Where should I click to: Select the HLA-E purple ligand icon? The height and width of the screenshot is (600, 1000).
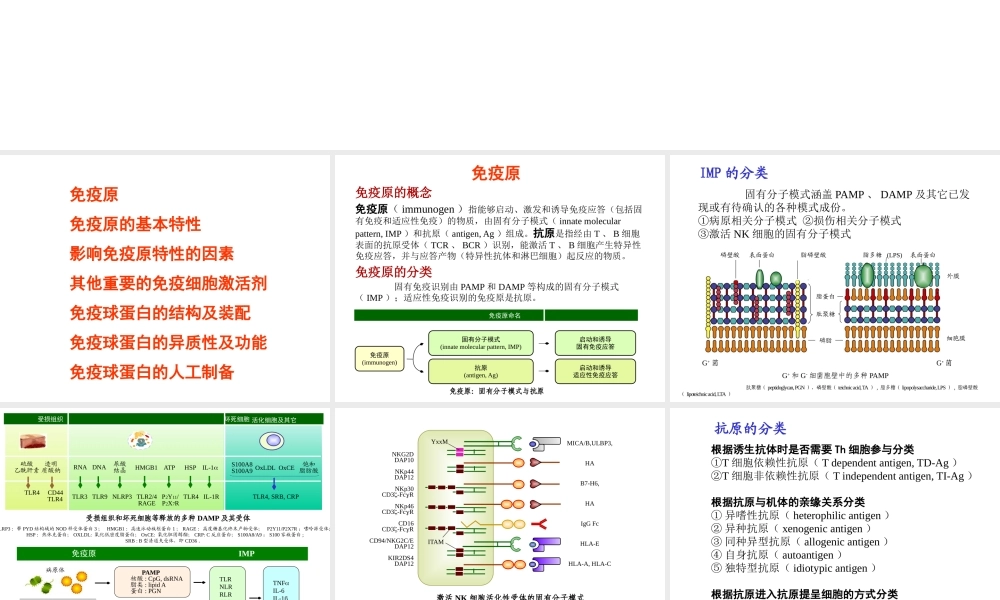pyautogui.click(x=546, y=543)
